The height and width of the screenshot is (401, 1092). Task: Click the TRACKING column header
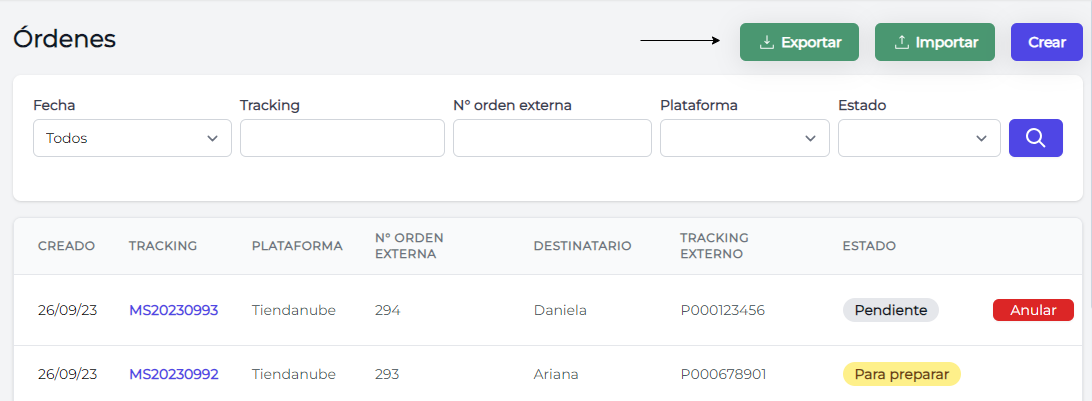163,246
